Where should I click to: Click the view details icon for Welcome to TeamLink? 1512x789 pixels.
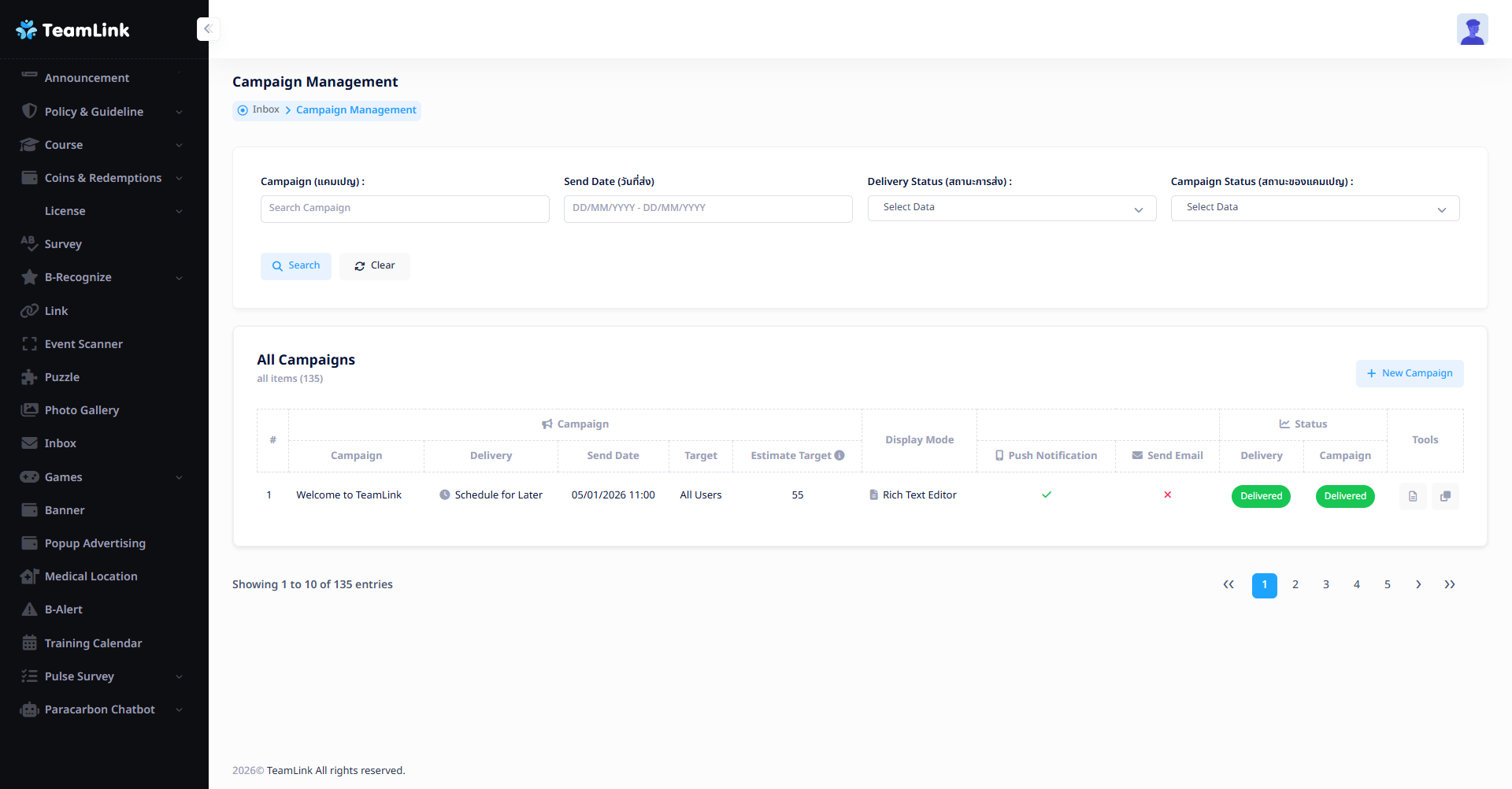[1412, 496]
